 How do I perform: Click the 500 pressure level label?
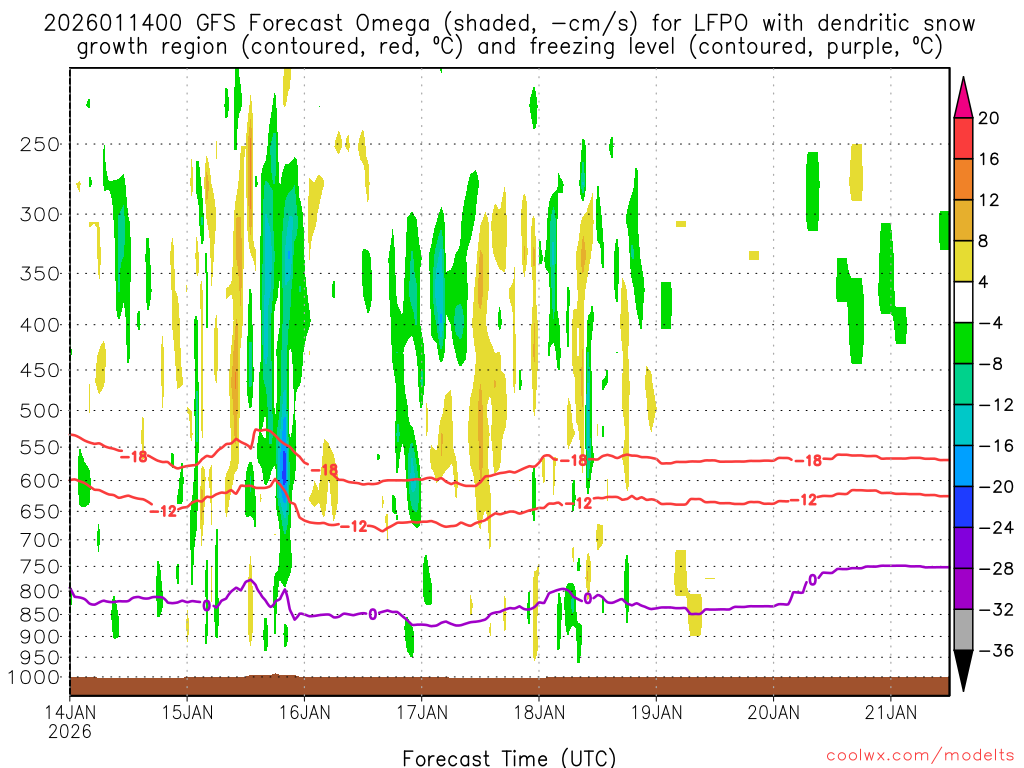pos(40,411)
